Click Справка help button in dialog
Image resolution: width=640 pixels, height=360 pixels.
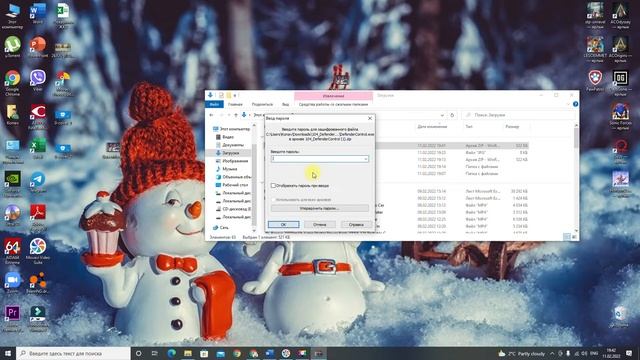tap(356, 224)
